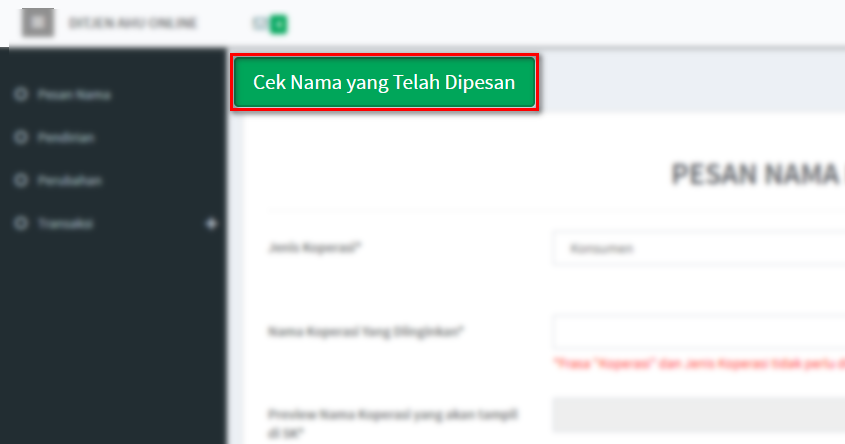Open the Jenis Koperasi dropdown
The width and height of the screenshot is (845, 444).
point(698,248)
